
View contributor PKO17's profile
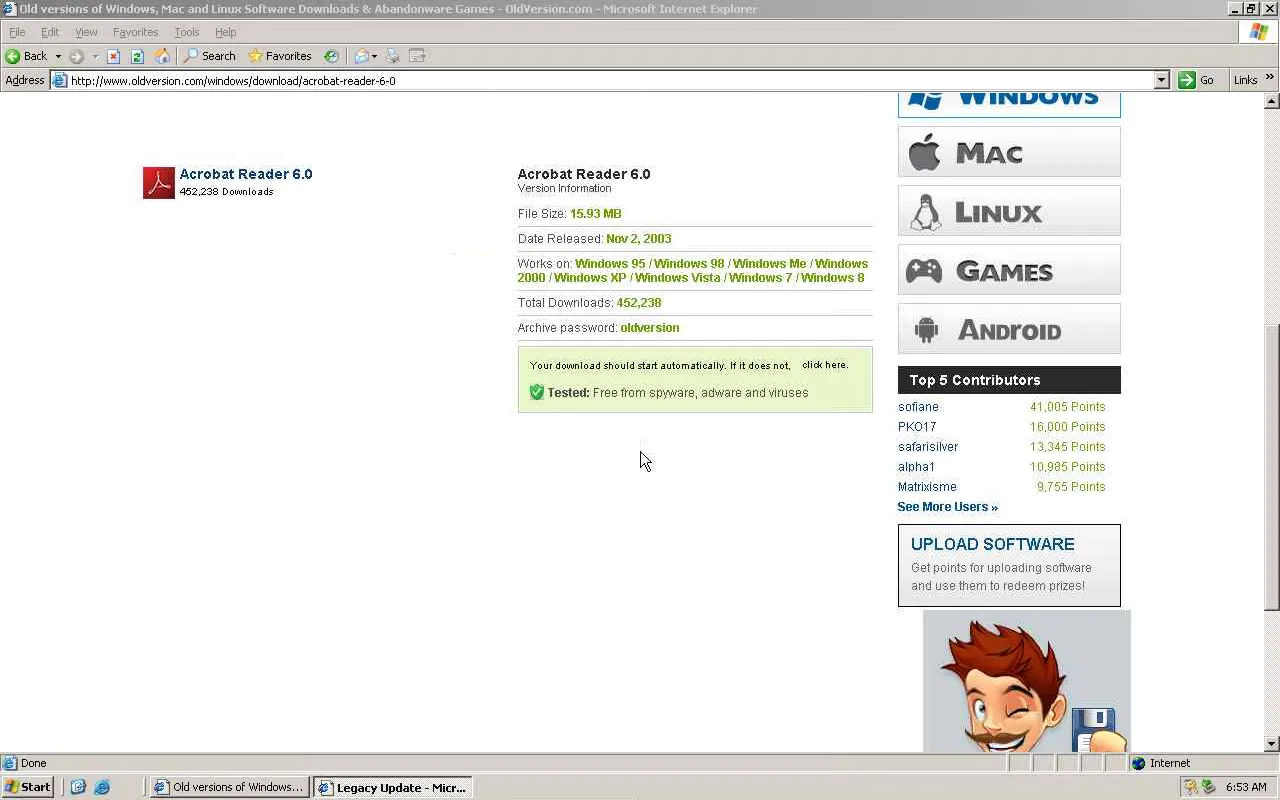pyautogui.click(x=917, y=427)
